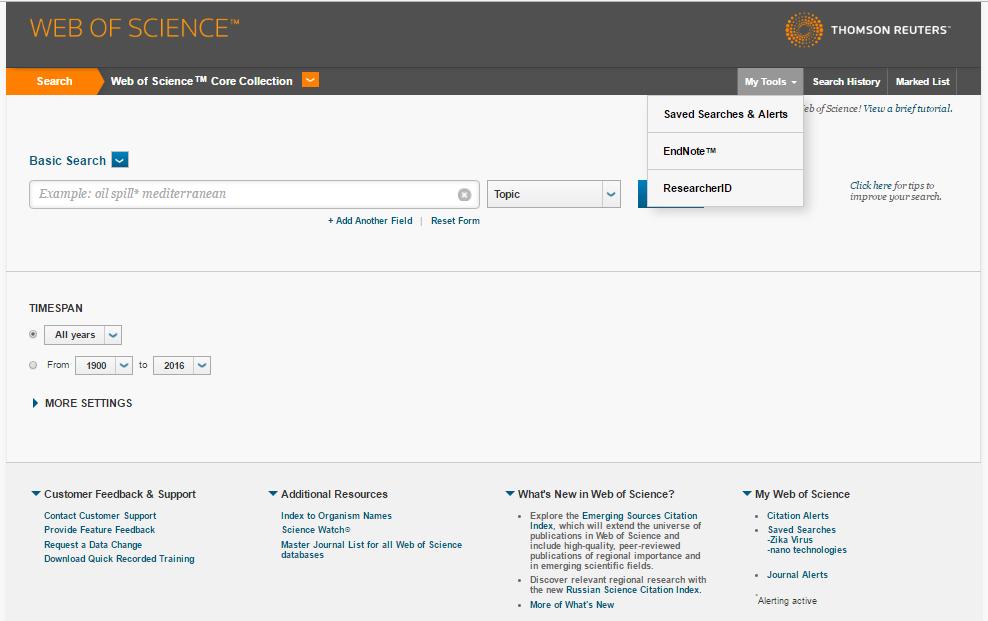Open Search History
Viewport: 988px width, 621px height.
click(846, 82)
